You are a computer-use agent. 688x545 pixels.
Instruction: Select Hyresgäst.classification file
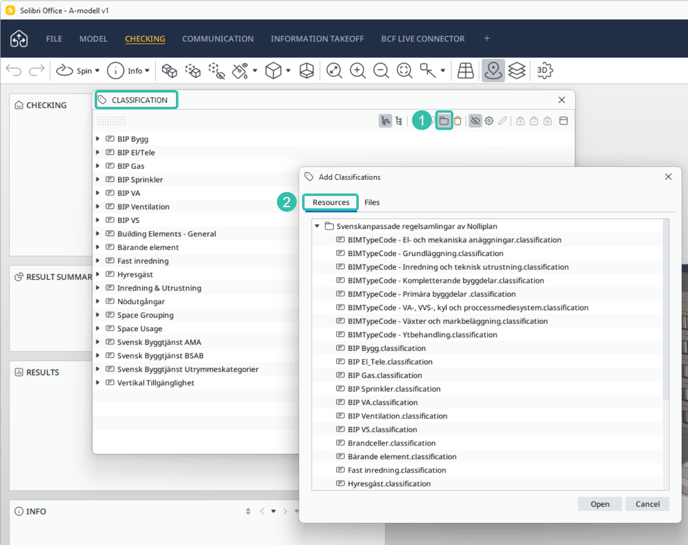(487, 484)
